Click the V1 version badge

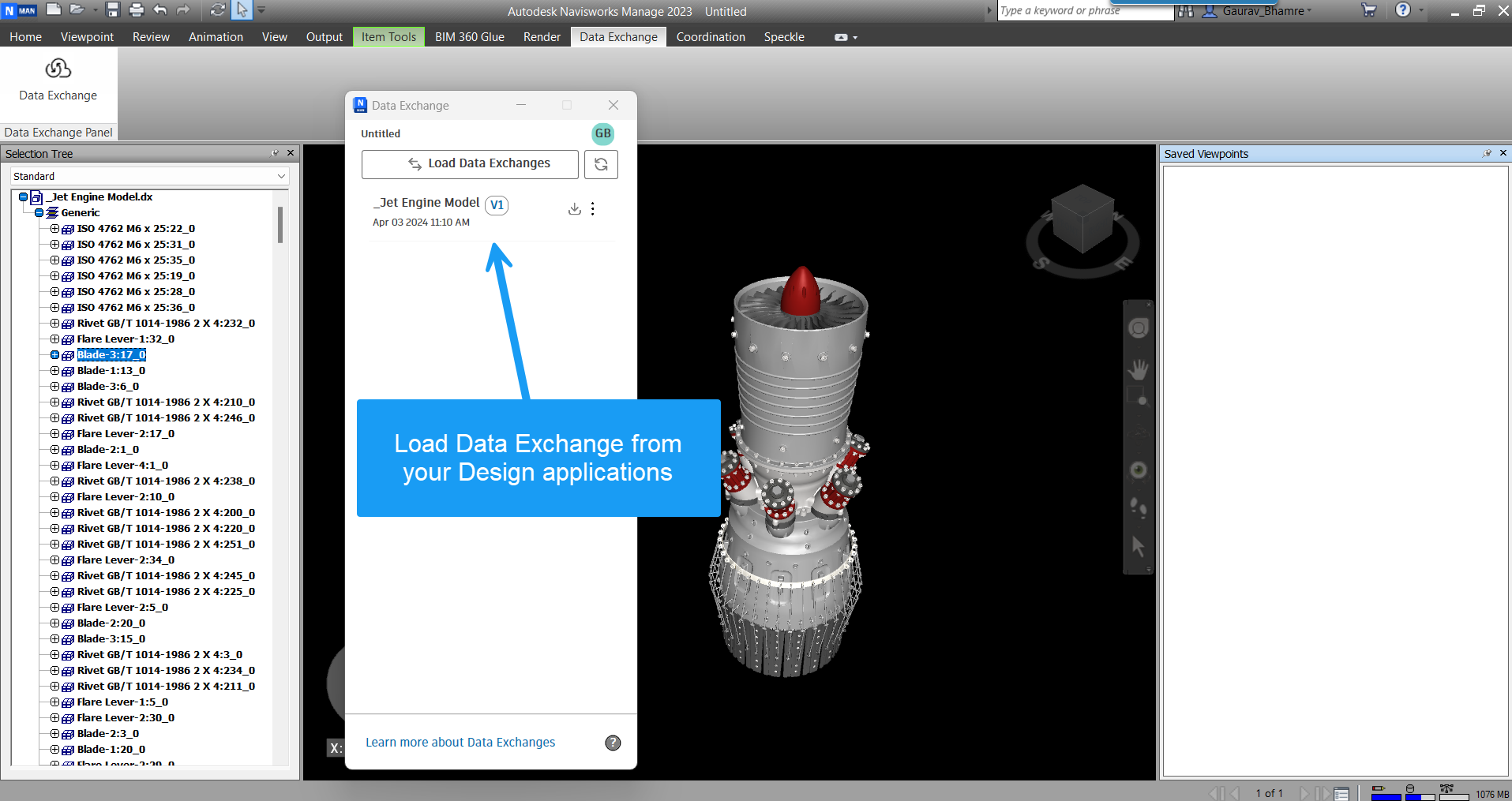pyautogui.click(x=497, y=205)
